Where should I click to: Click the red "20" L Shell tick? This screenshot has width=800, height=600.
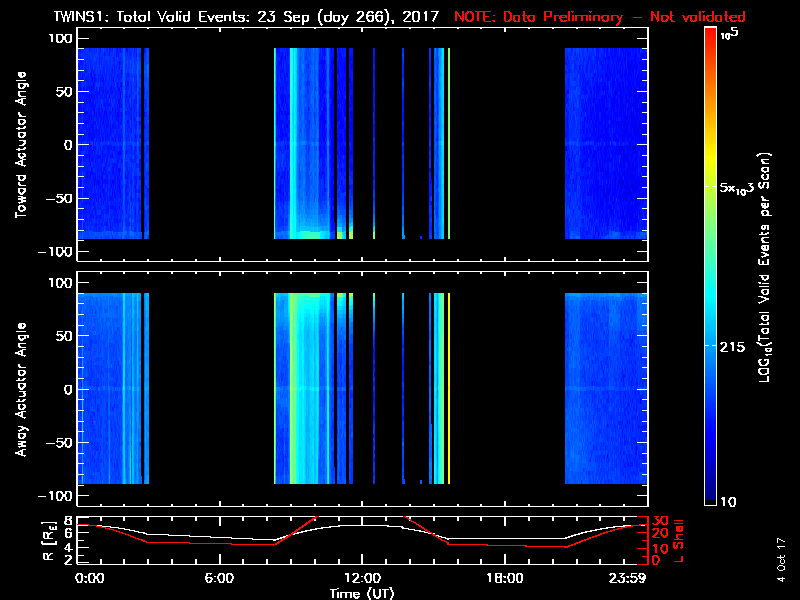pyautogui.click(x=660, y=534)
